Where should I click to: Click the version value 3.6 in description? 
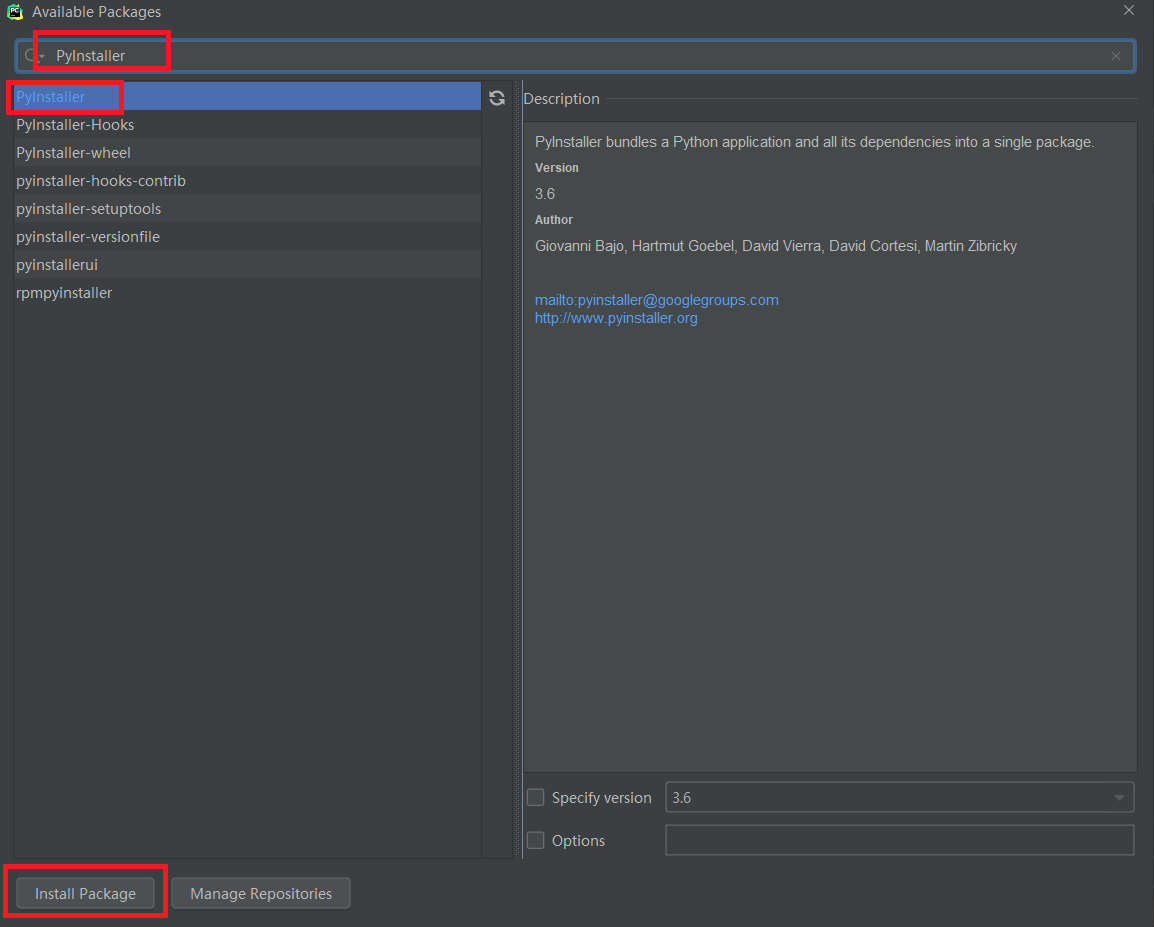point(545,193)
